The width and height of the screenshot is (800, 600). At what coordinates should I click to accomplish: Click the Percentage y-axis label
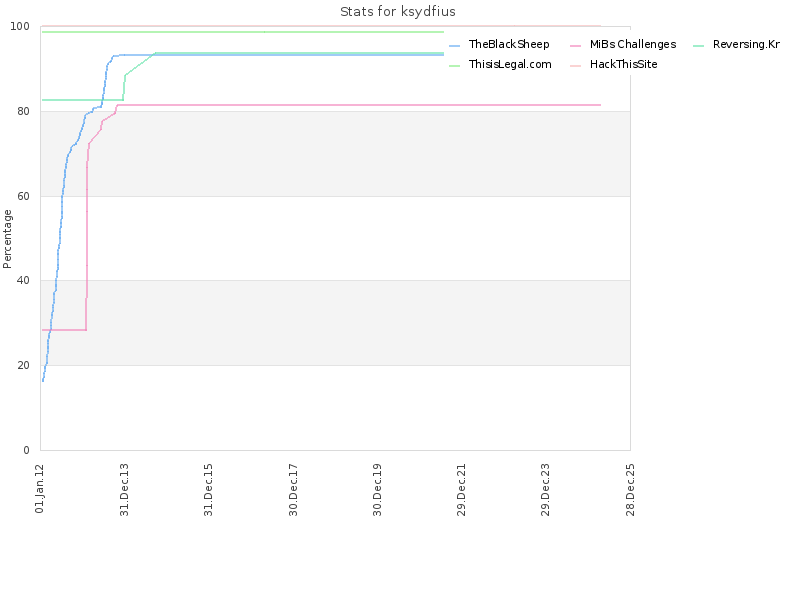tap(7, 239)
